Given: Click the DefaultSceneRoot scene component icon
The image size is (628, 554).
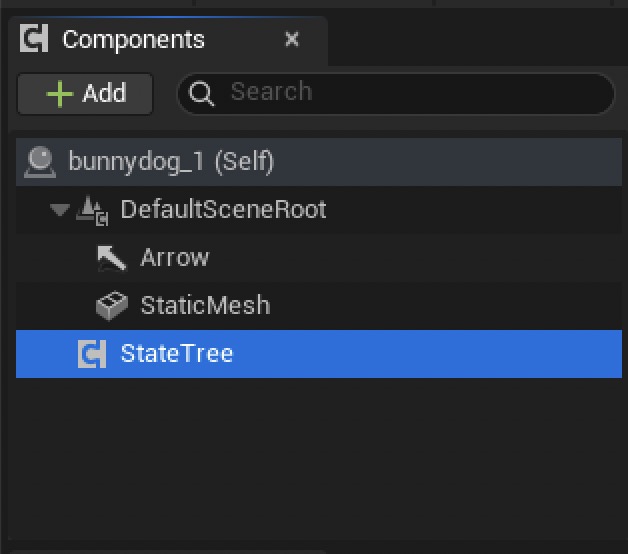Looking at the screenshot, I should click(93, 209).
